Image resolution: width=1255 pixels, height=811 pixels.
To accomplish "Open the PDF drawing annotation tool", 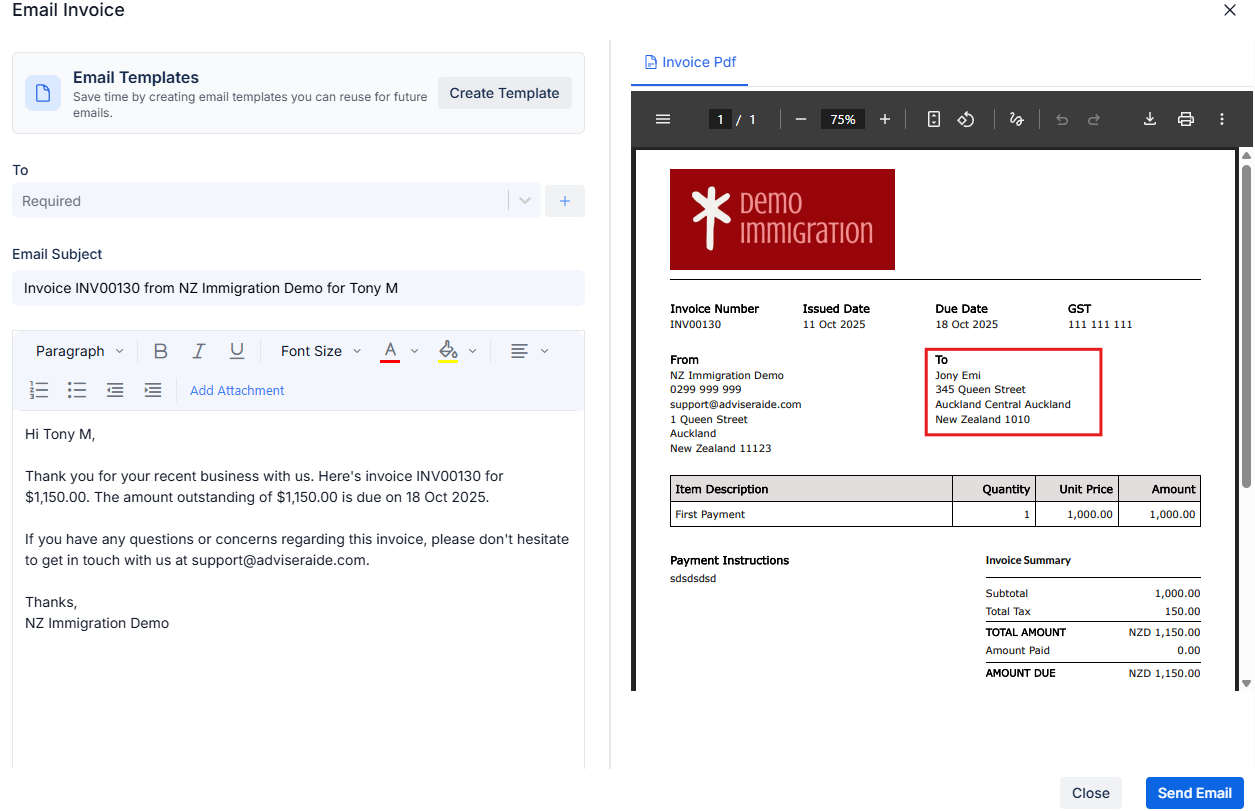I will [1016, 118].
